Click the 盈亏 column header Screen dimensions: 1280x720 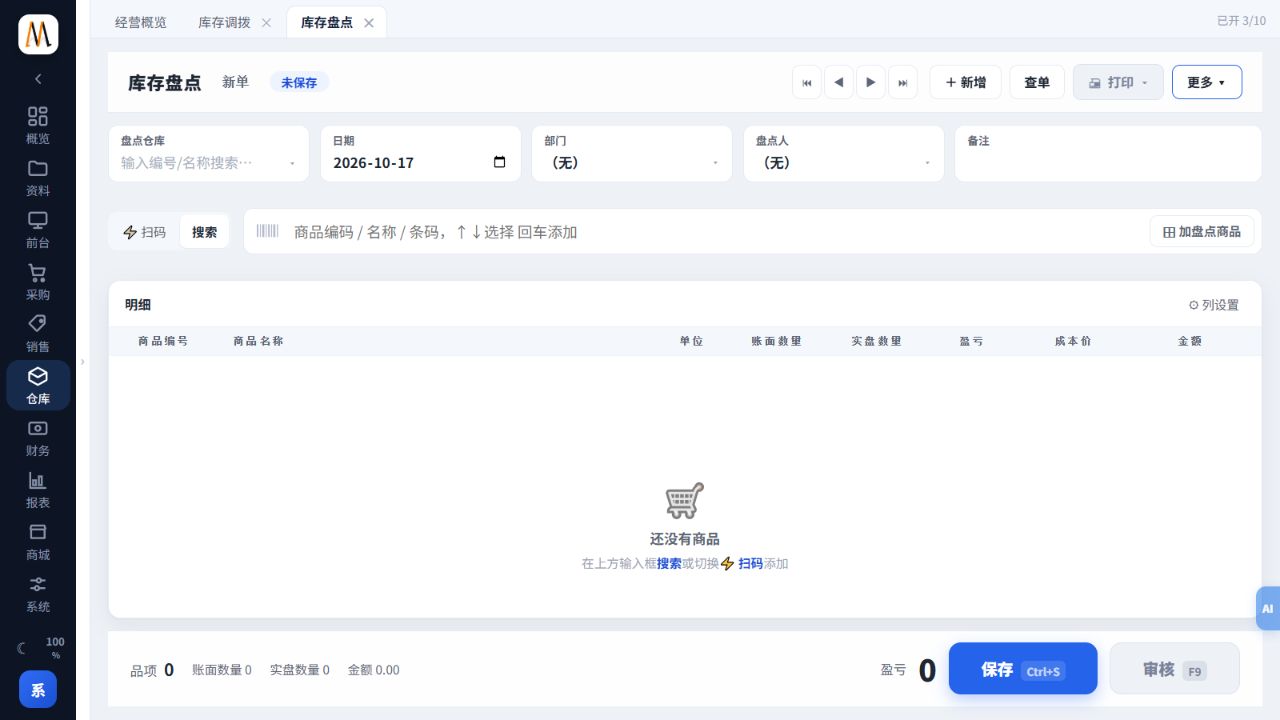(x=971, y=341)
